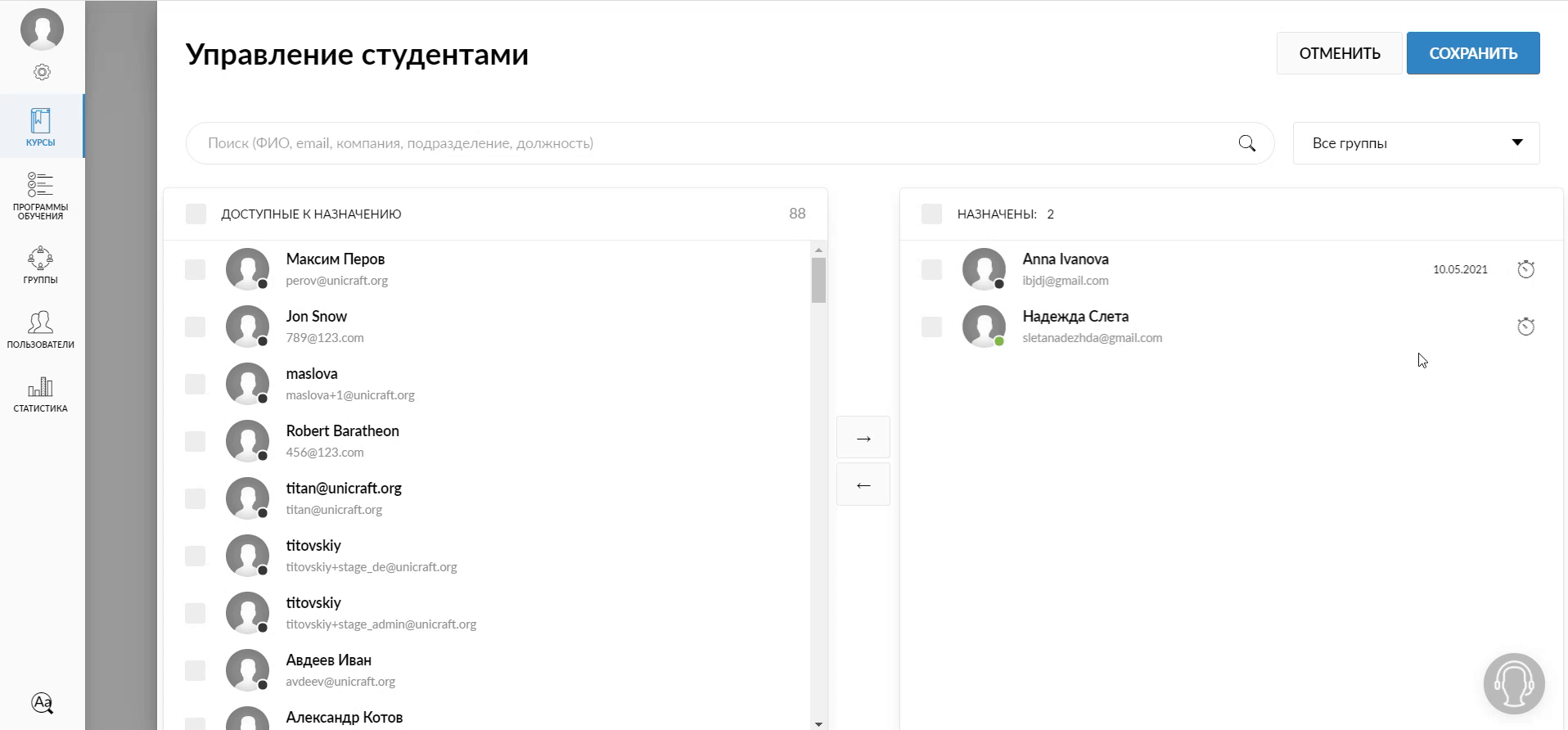Screen dimensions: 1568x730
Task: Click Надежда Слета's avatar
Action: [984, 327]
